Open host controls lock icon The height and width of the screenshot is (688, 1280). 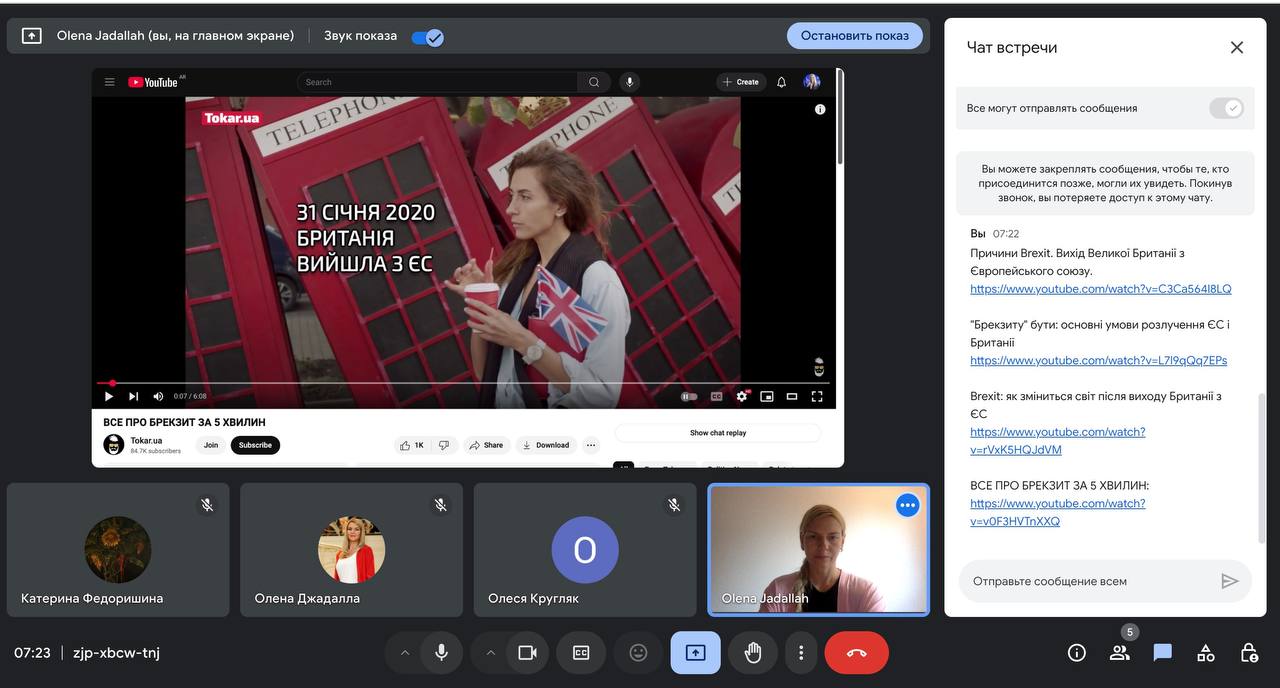coord(1249,653)
